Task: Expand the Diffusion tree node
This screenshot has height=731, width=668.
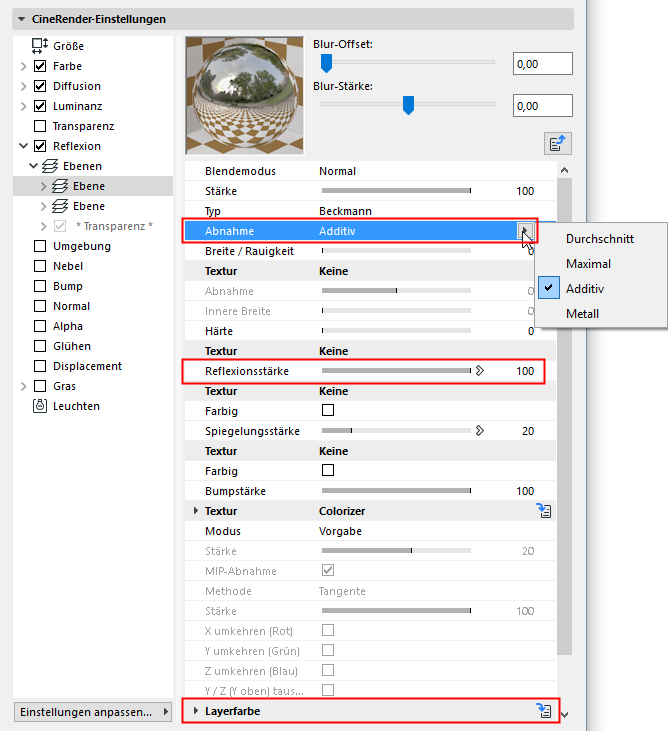Action: click(x=24, y=86)
